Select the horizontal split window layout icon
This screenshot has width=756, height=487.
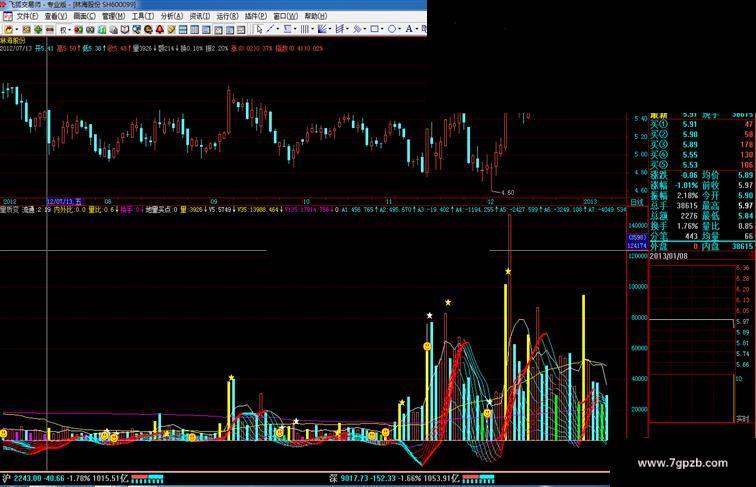183,29
